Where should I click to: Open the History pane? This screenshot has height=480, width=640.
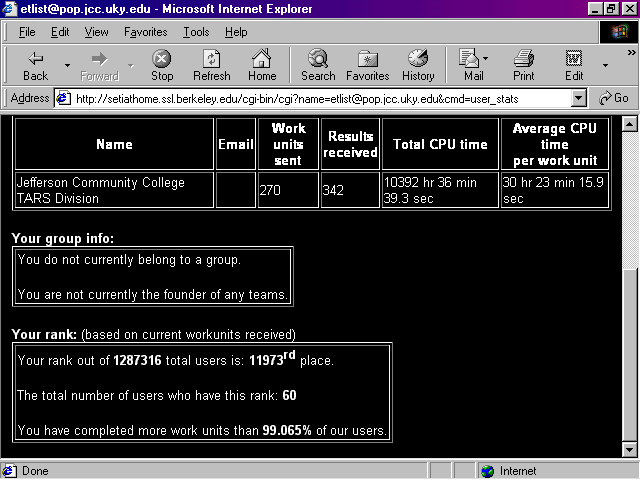418,66
